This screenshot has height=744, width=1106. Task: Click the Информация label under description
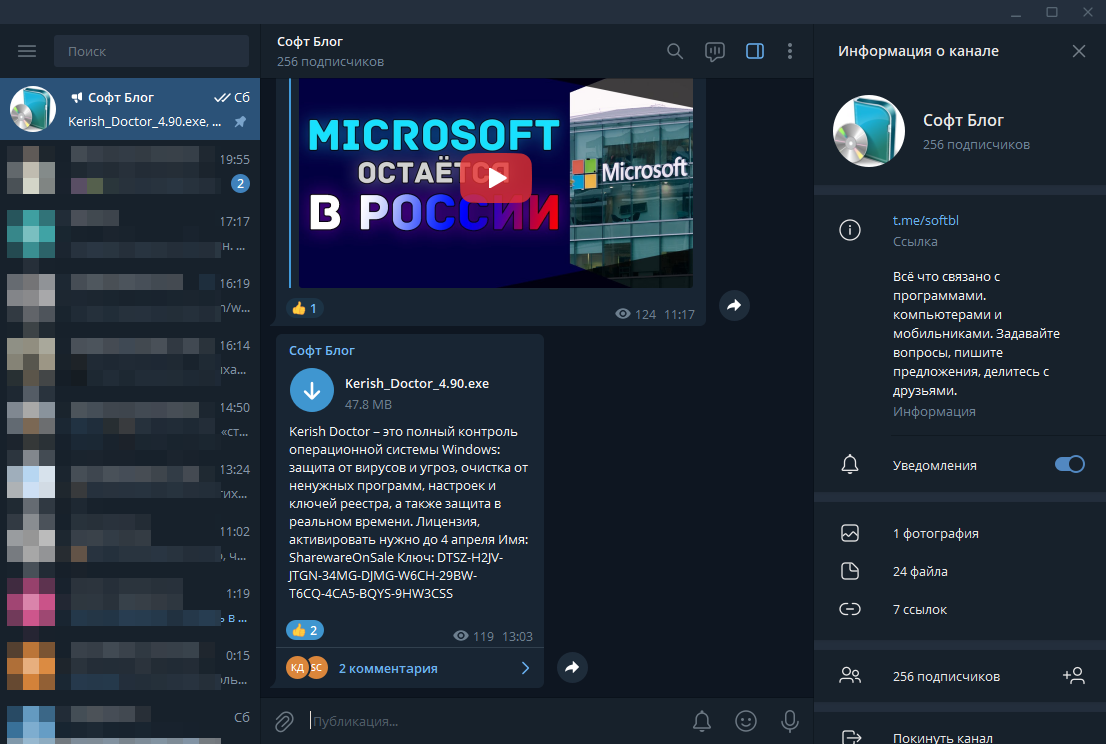coord(934,411)
